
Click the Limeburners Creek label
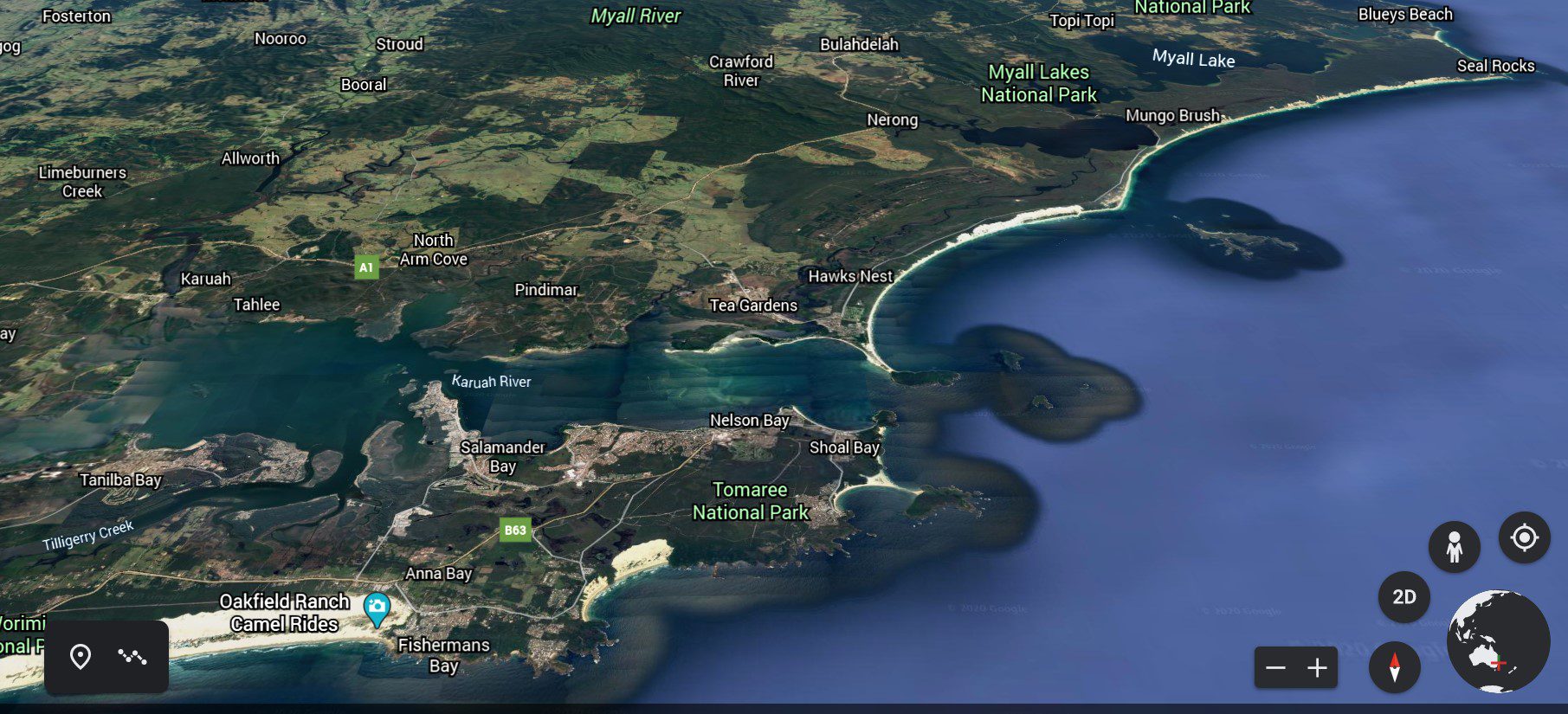(x=82, y=182)
